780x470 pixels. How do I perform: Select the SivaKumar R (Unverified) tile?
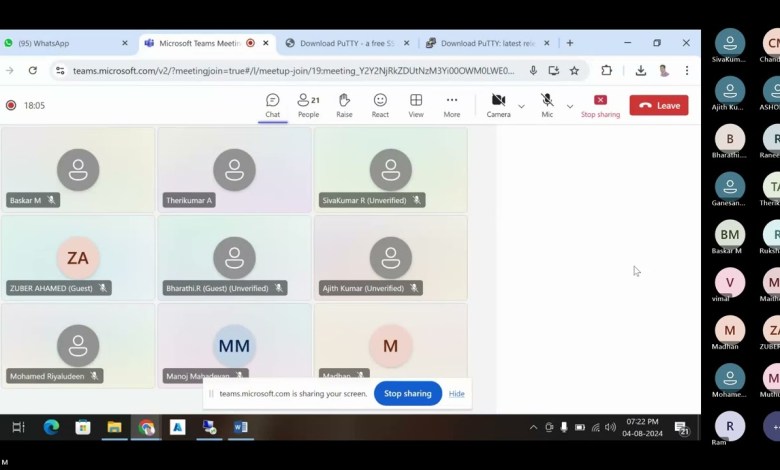390,170
